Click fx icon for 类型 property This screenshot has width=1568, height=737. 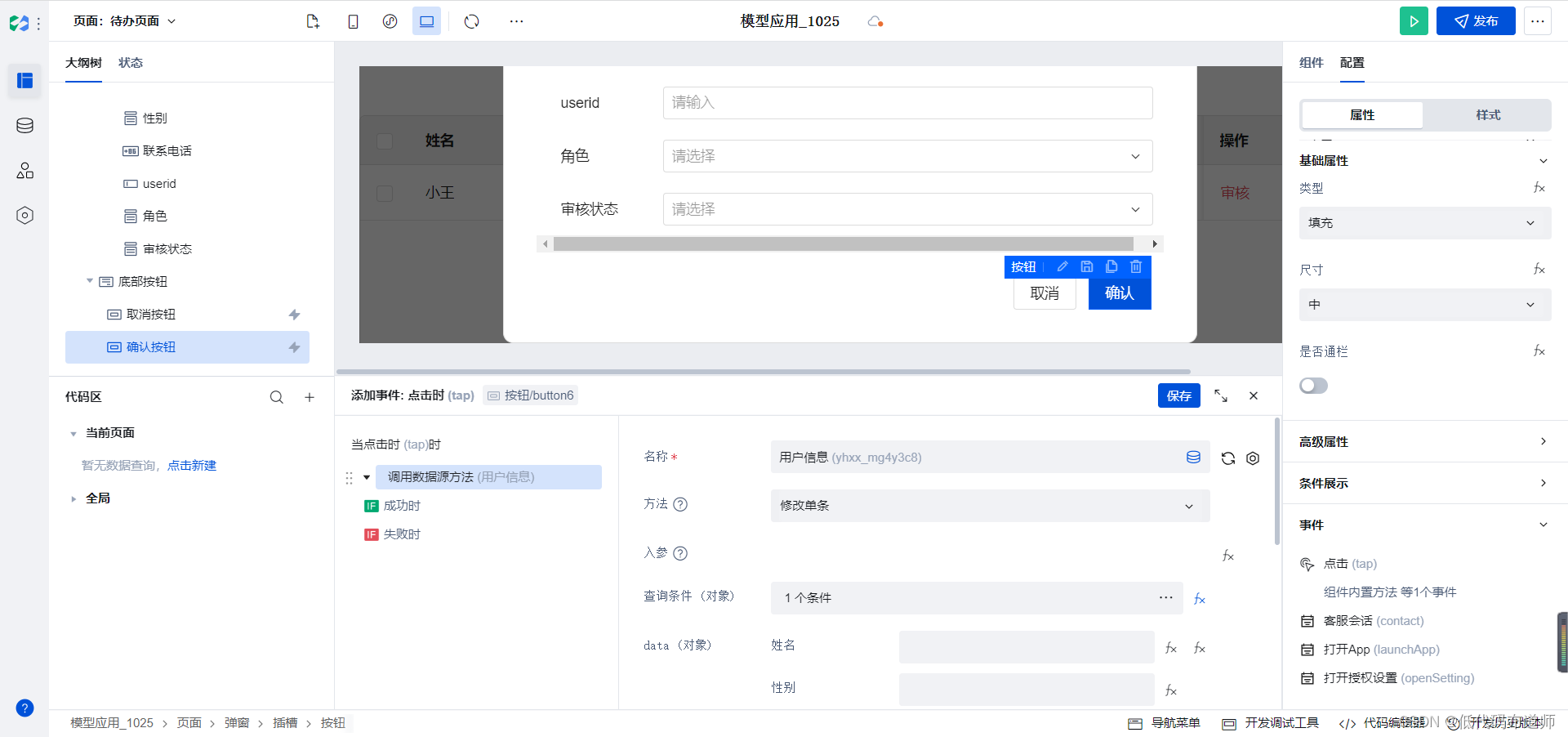point(1539,188)
